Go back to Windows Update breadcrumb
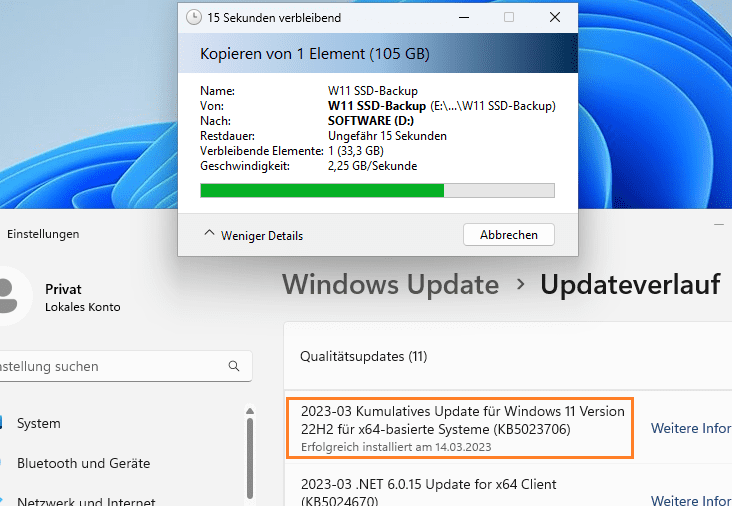Viewport: 732px width, 506px height. pyautogui.click(x=390, y=284)
